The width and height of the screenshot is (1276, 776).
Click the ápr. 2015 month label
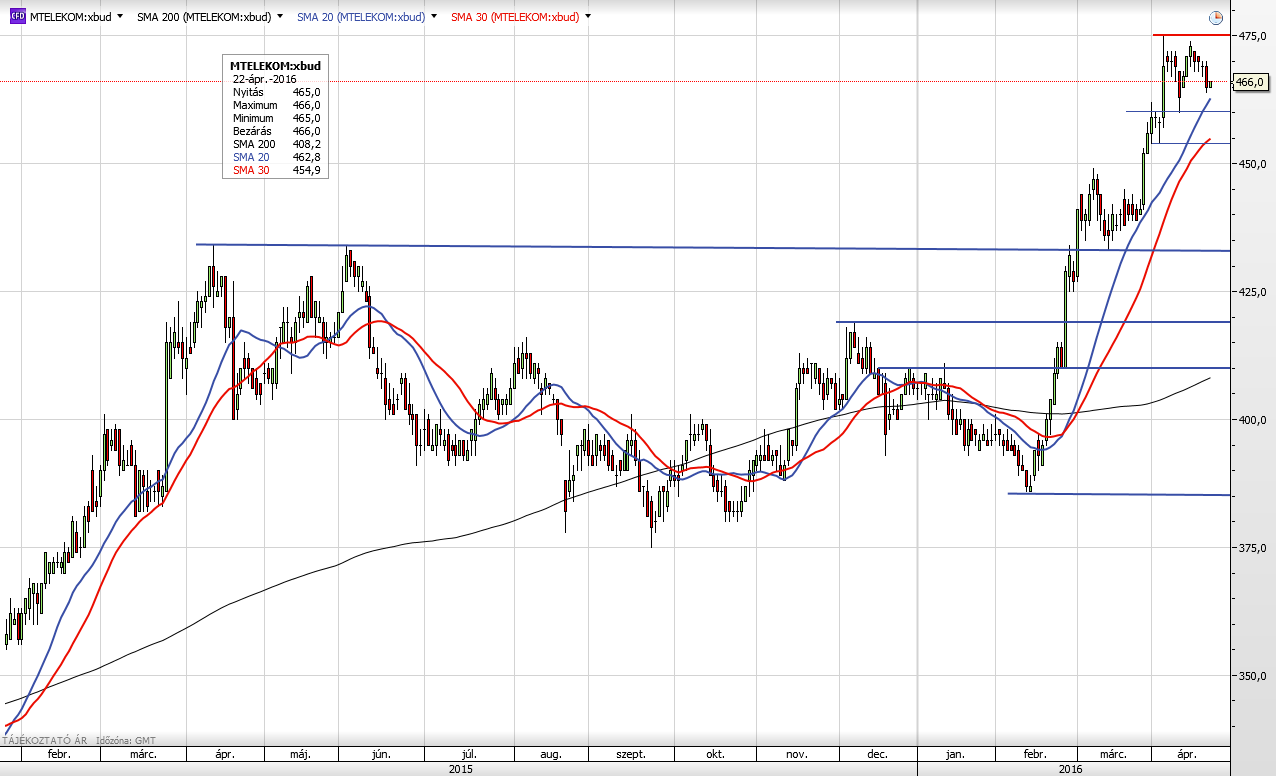click(224, 755)
